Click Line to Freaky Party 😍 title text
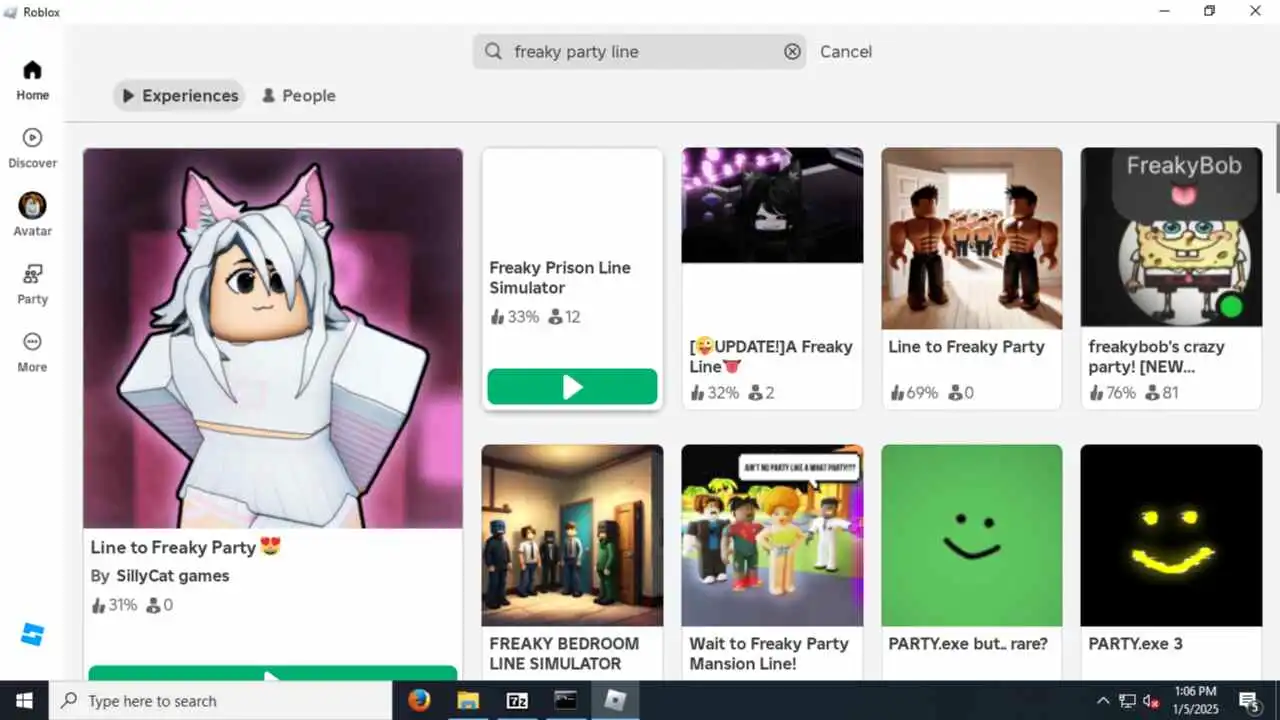The height and width of the screenshot is (720, 1280). pyautogui.click(x=185, y=547)
